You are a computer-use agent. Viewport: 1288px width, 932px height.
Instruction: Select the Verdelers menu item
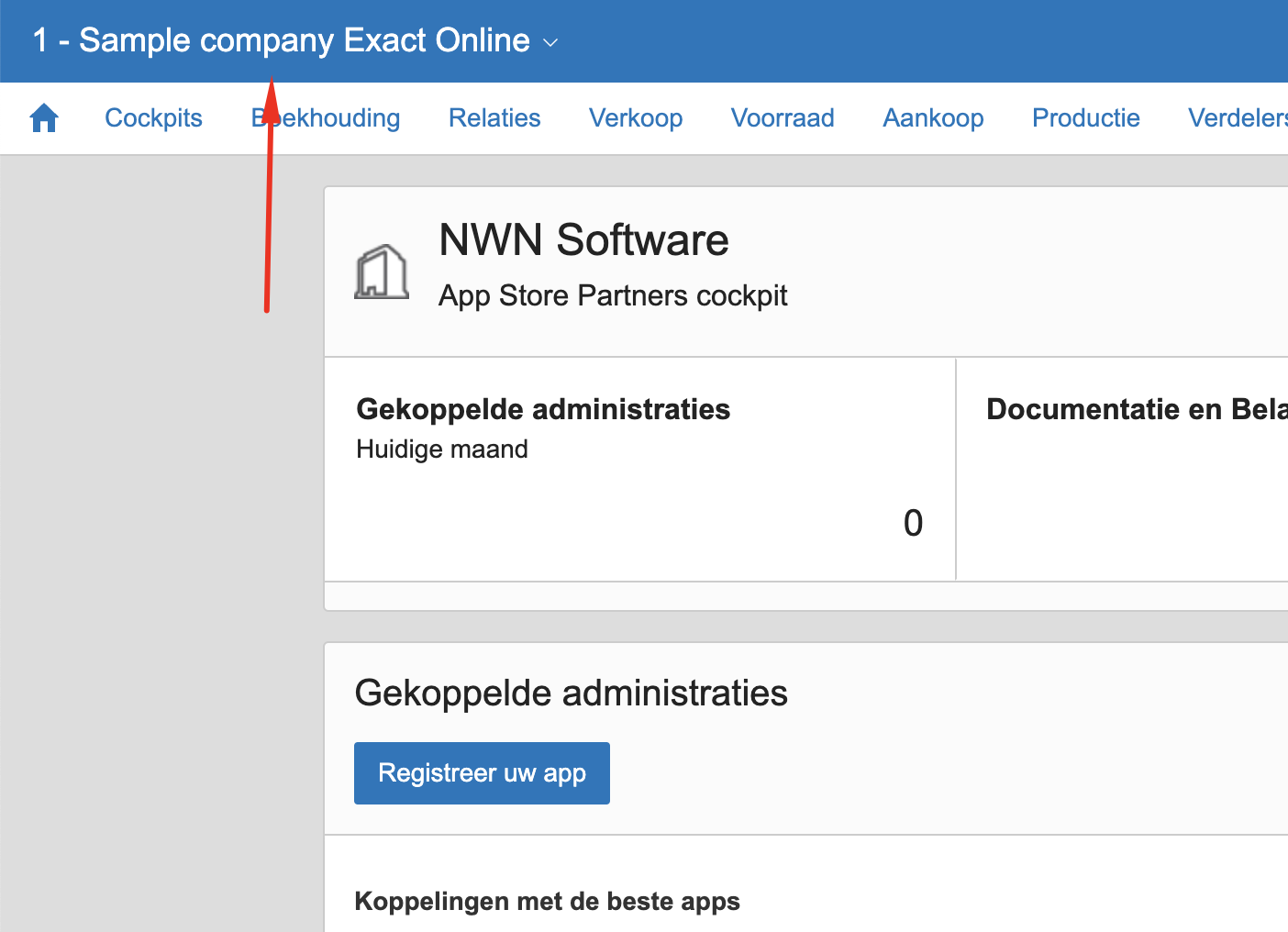[x=1237, y=118]
